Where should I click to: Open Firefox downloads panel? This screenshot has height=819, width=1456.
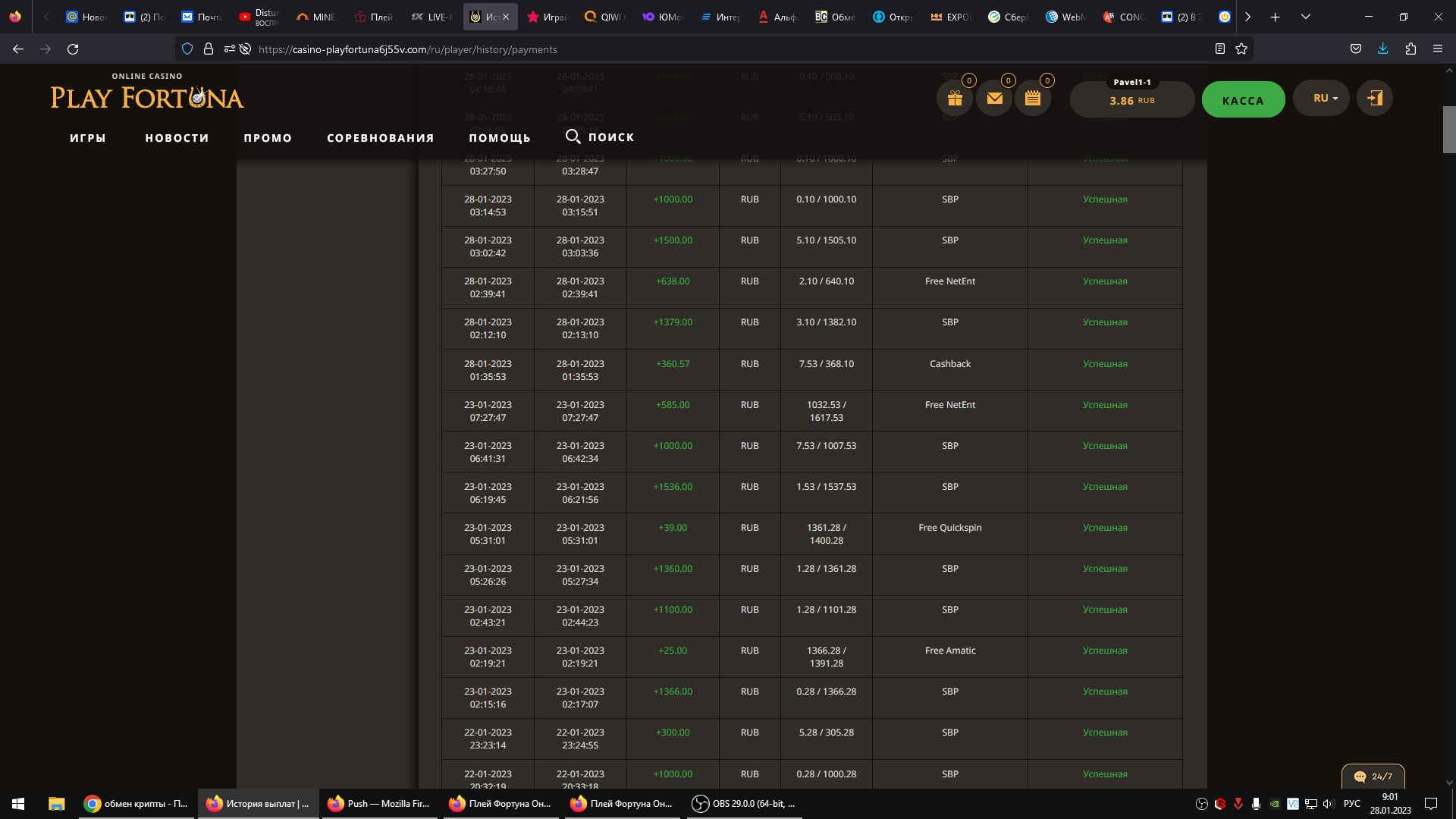(1382, 49)
